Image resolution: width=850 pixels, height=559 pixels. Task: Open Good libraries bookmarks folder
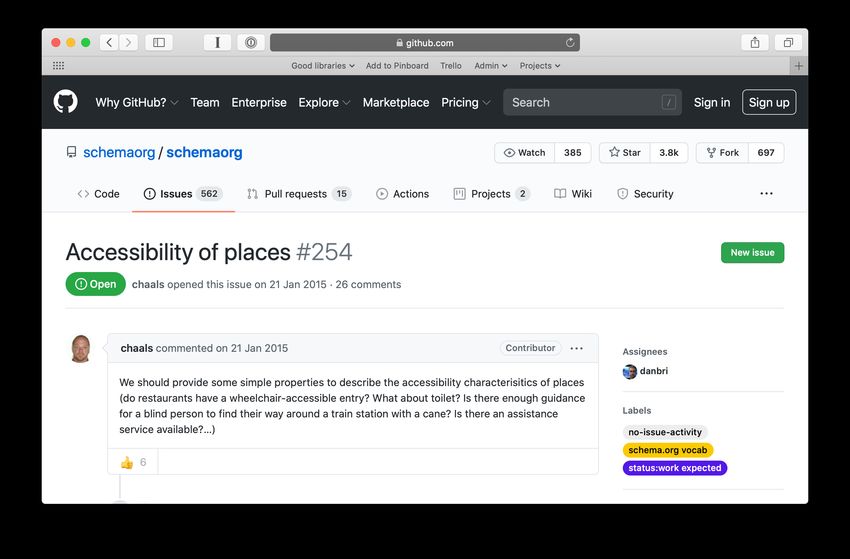pyautogui.click(x=323, y=66)
